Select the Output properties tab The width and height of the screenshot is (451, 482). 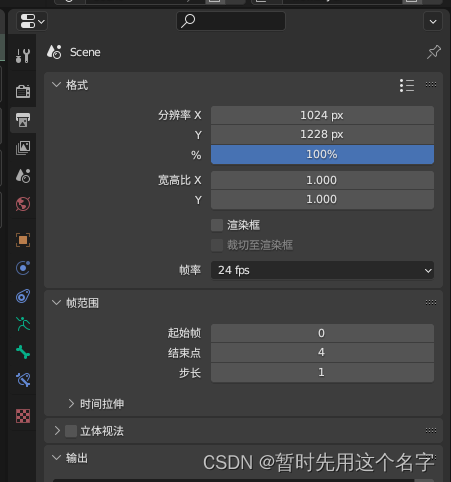23,120
